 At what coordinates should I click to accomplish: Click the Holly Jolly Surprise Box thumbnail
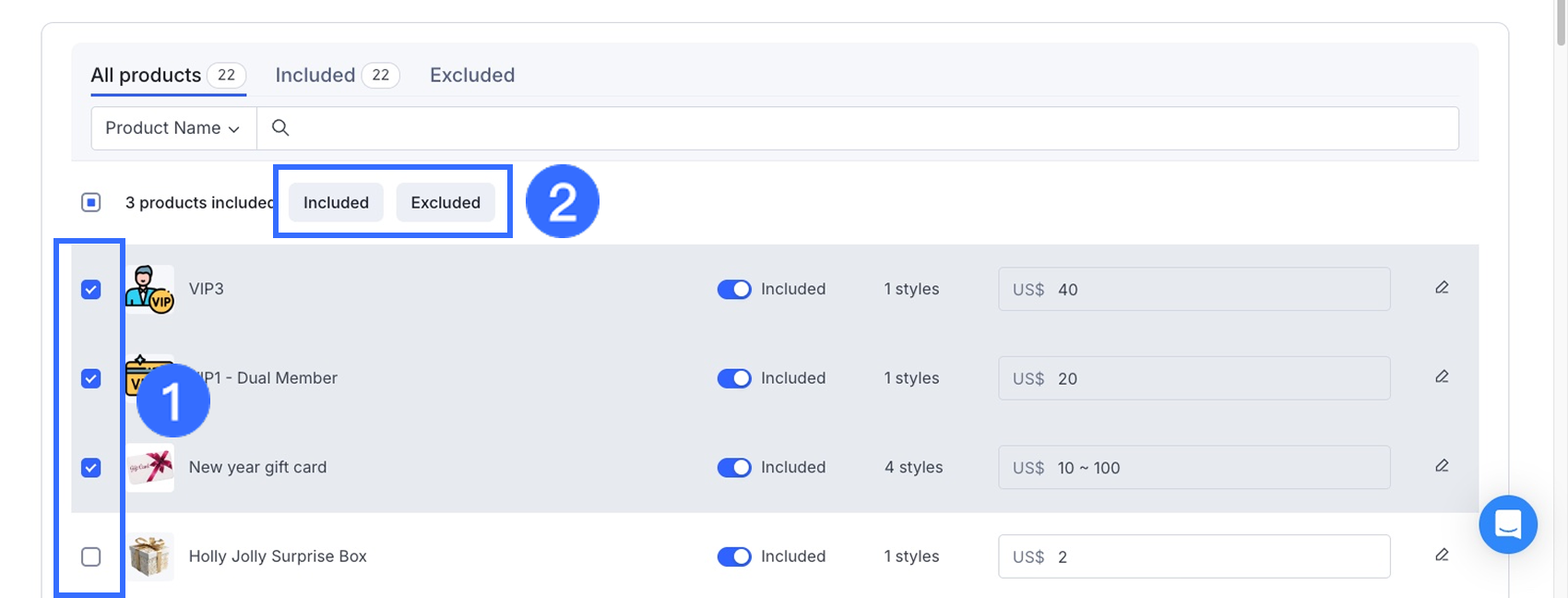coord(149,556)
